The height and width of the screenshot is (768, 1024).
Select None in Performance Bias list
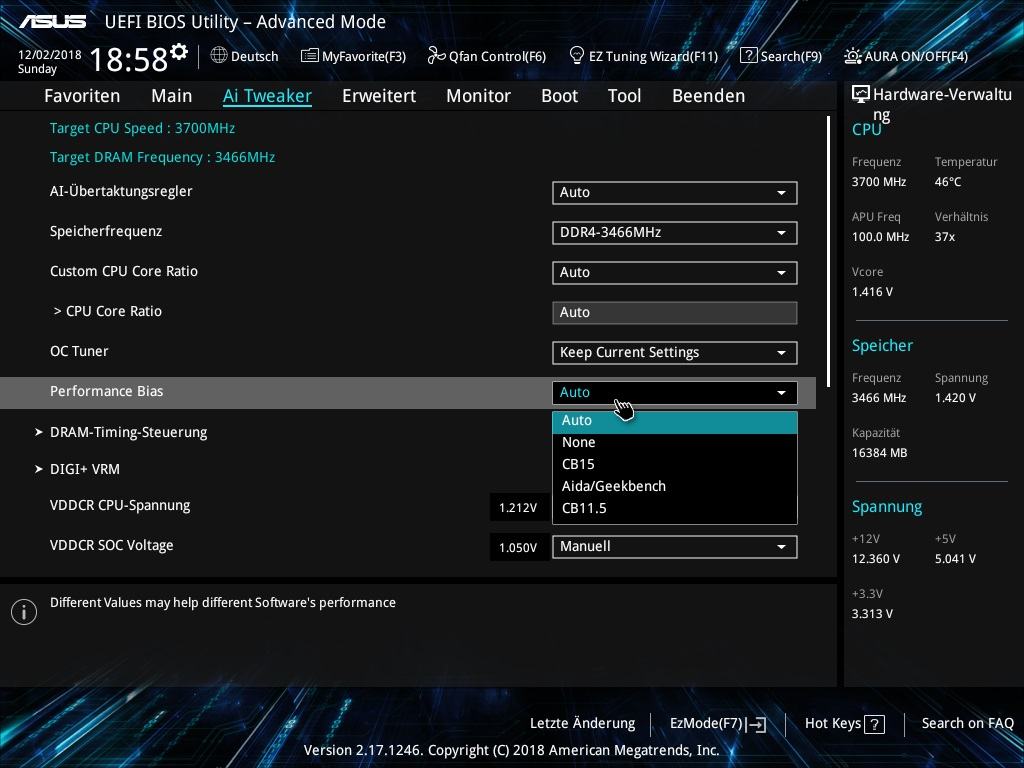(x=675, y=443)
